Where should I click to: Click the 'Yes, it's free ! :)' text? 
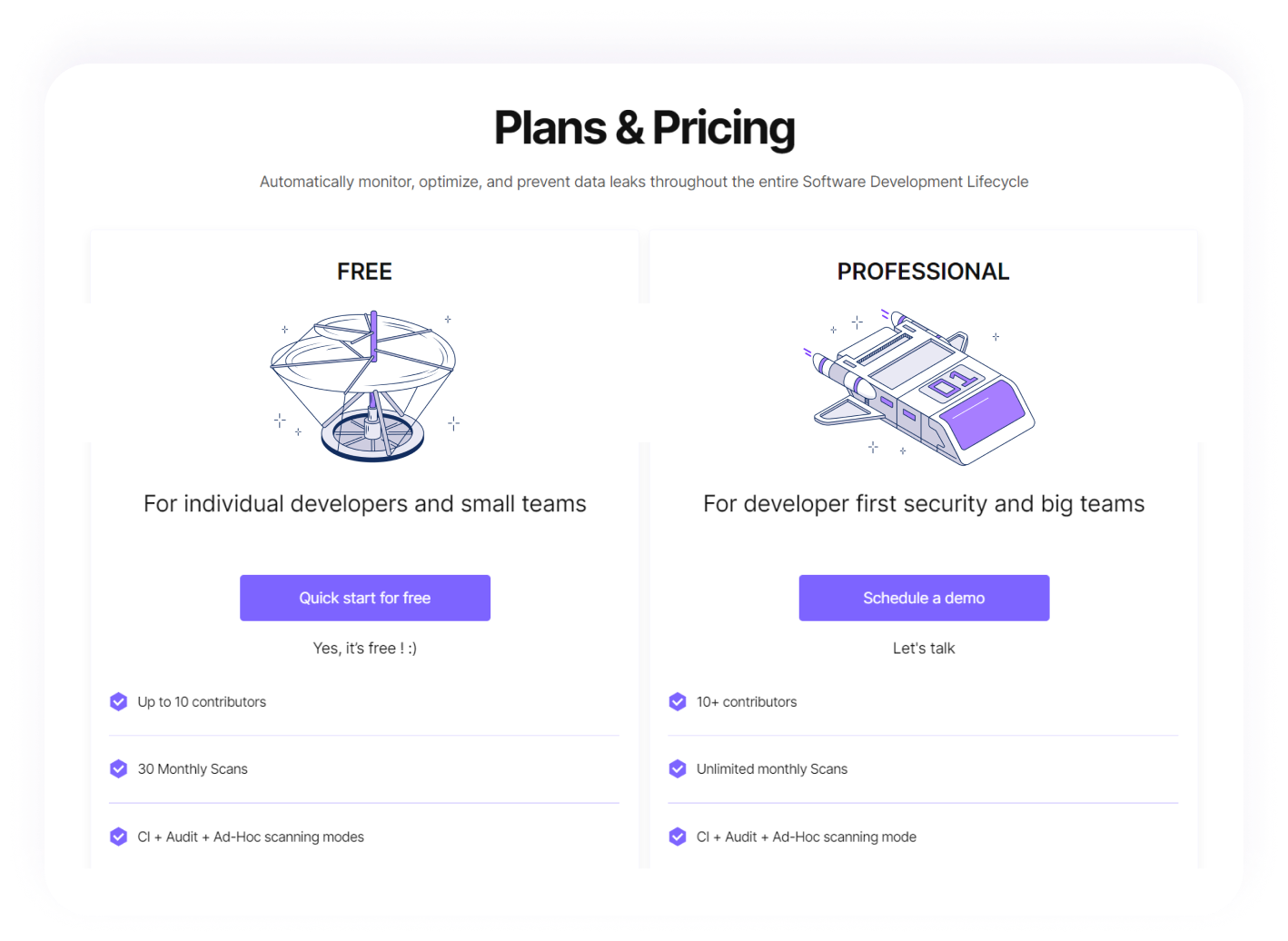(364, 648)
